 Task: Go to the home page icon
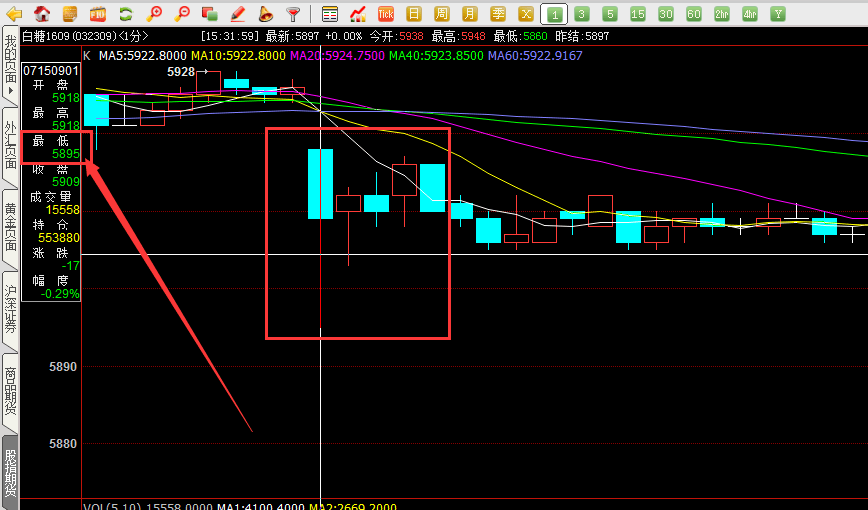42,14
